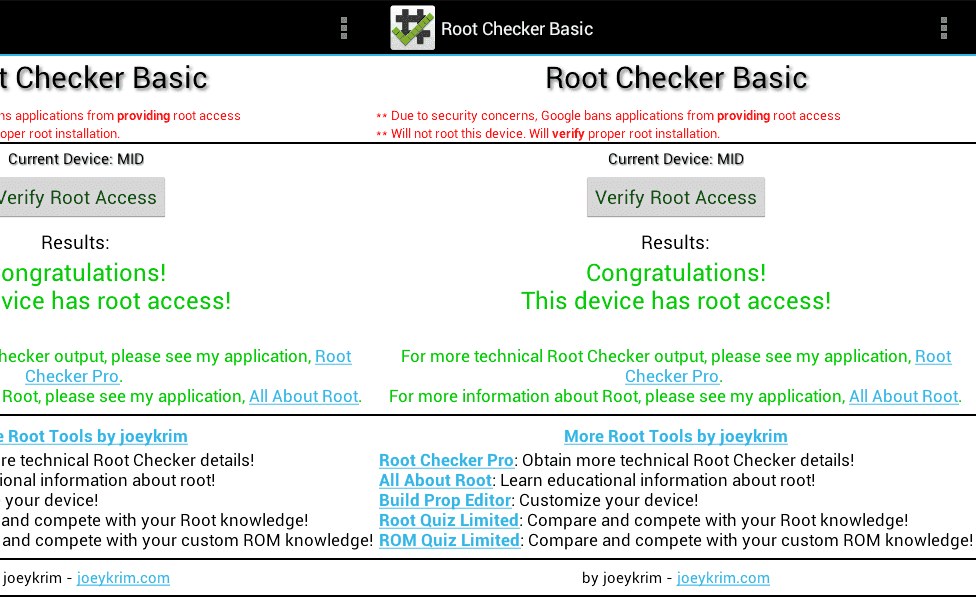Click 'Obtain more technical Root Checker details!' in the right pane
Image resolution: width=976 pixels, height=600 pixels.
688,461
